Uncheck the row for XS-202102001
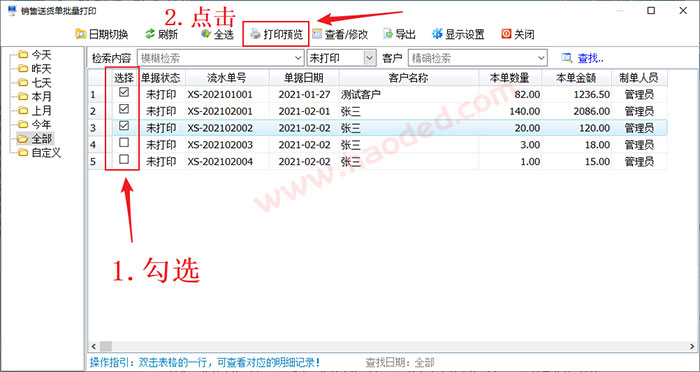The image size is (700, 372). (124, 109)
